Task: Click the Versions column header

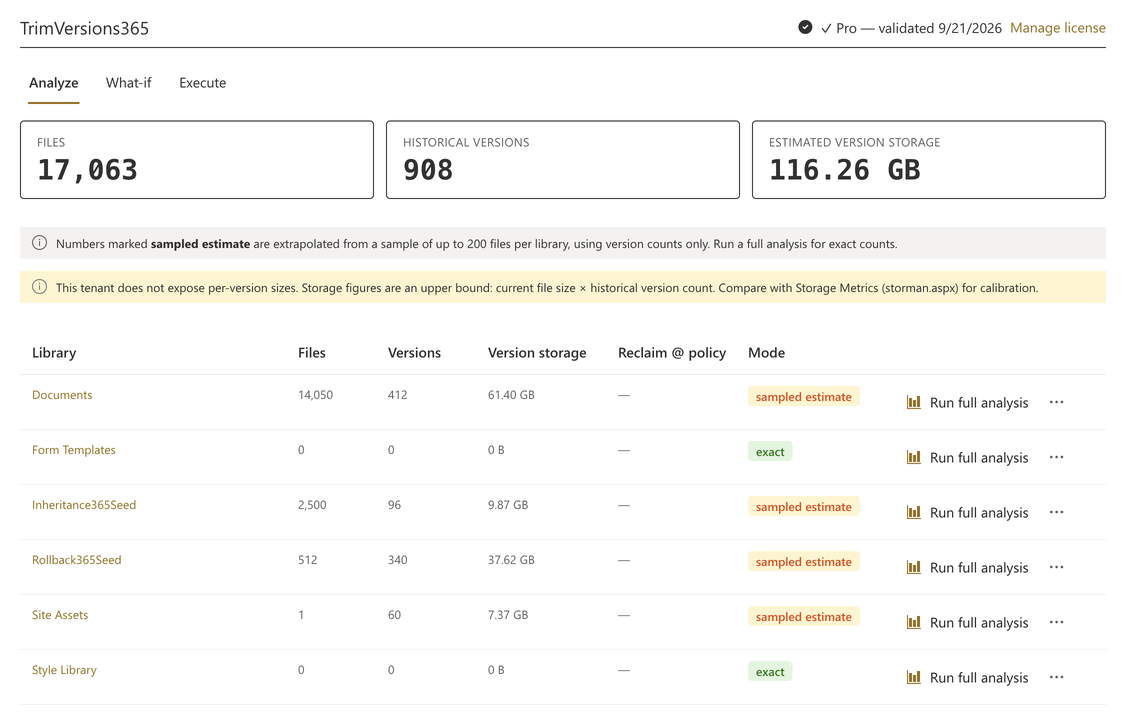Action: coord(414,353)
